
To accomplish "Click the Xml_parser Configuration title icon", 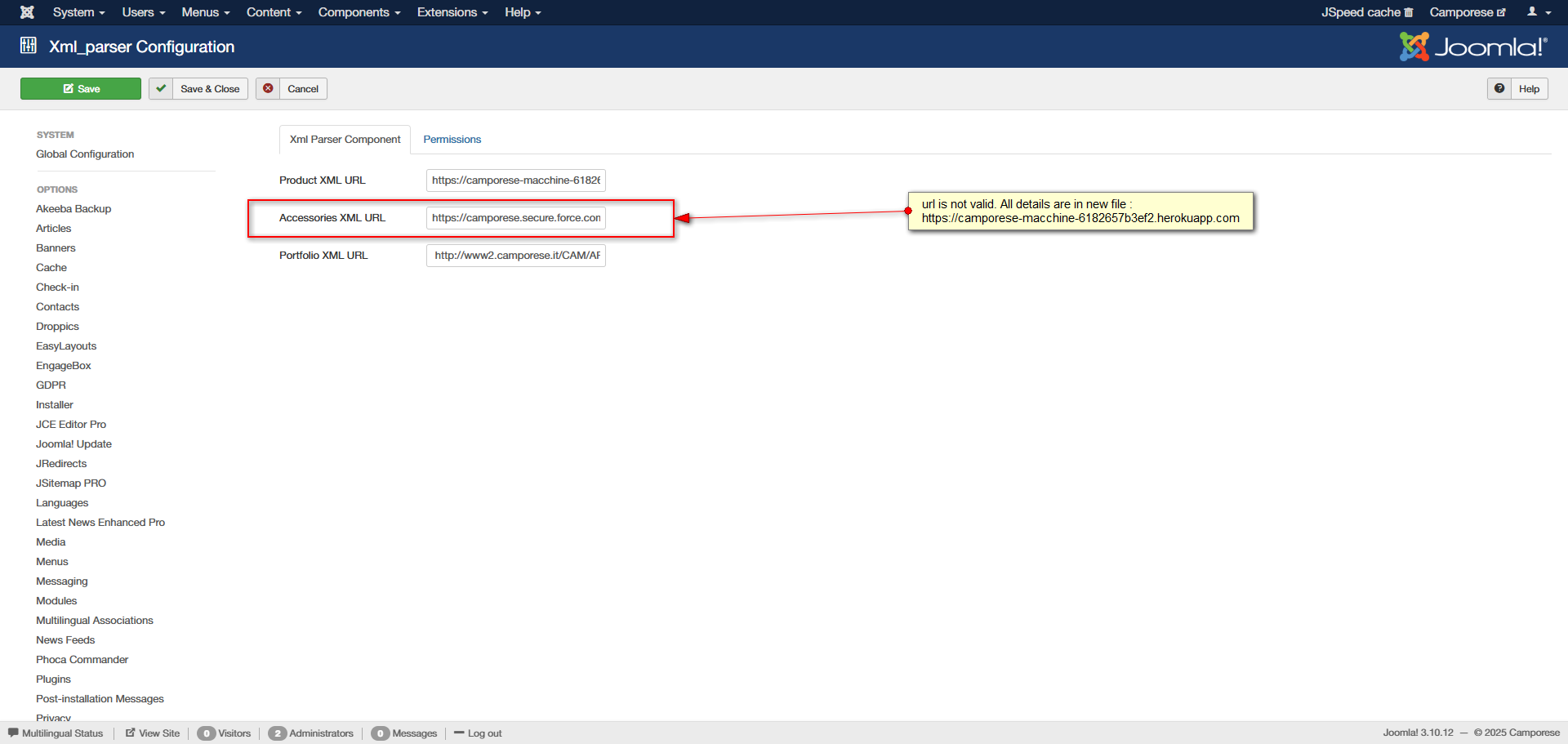I will (x=29, y=46).
